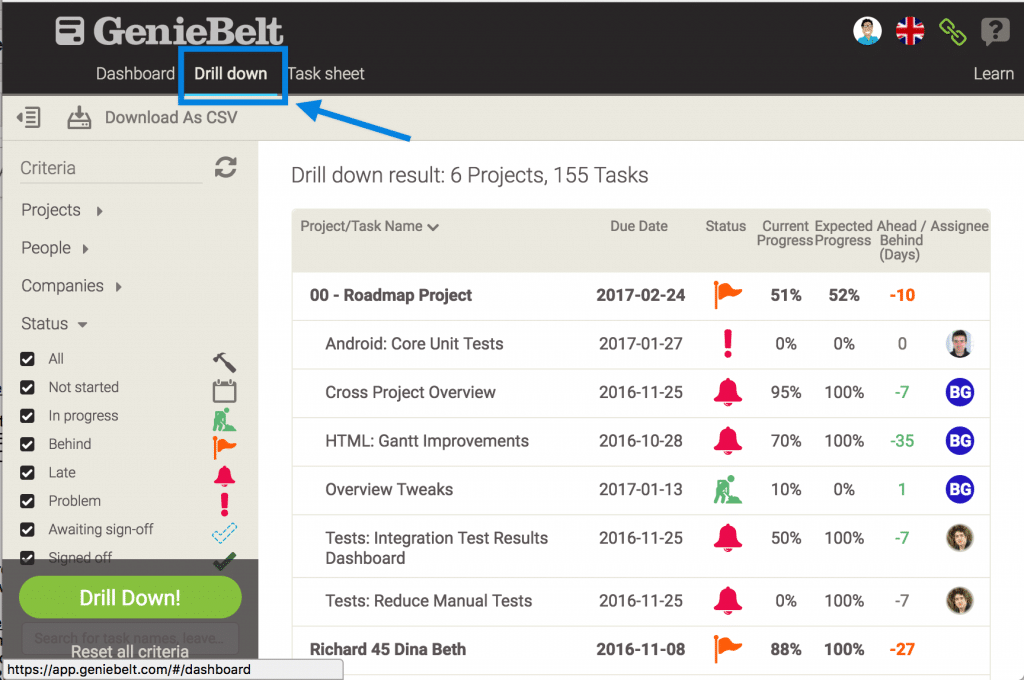
Task: Open the Learn link
Action: click(x=993, y=74)
